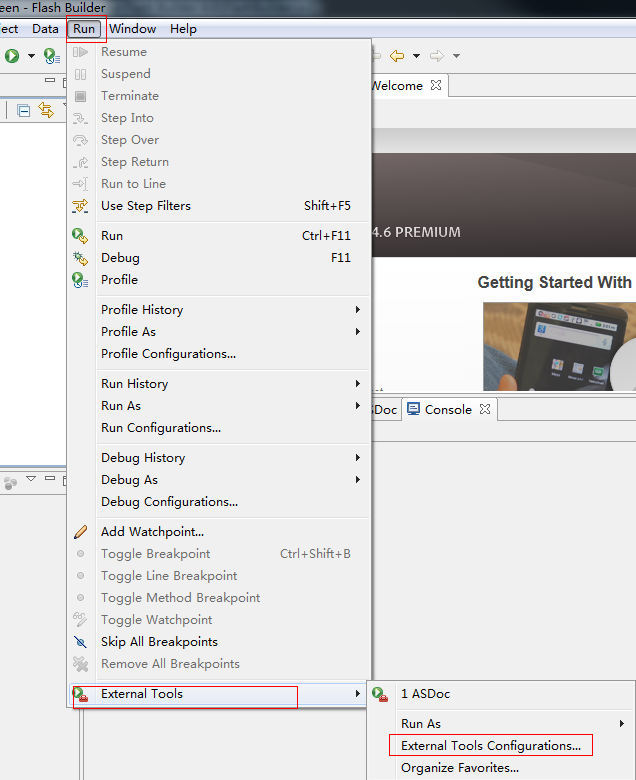Screen dimensions: 636x780
Task: Close the Console tab
Action: [485, 409]
